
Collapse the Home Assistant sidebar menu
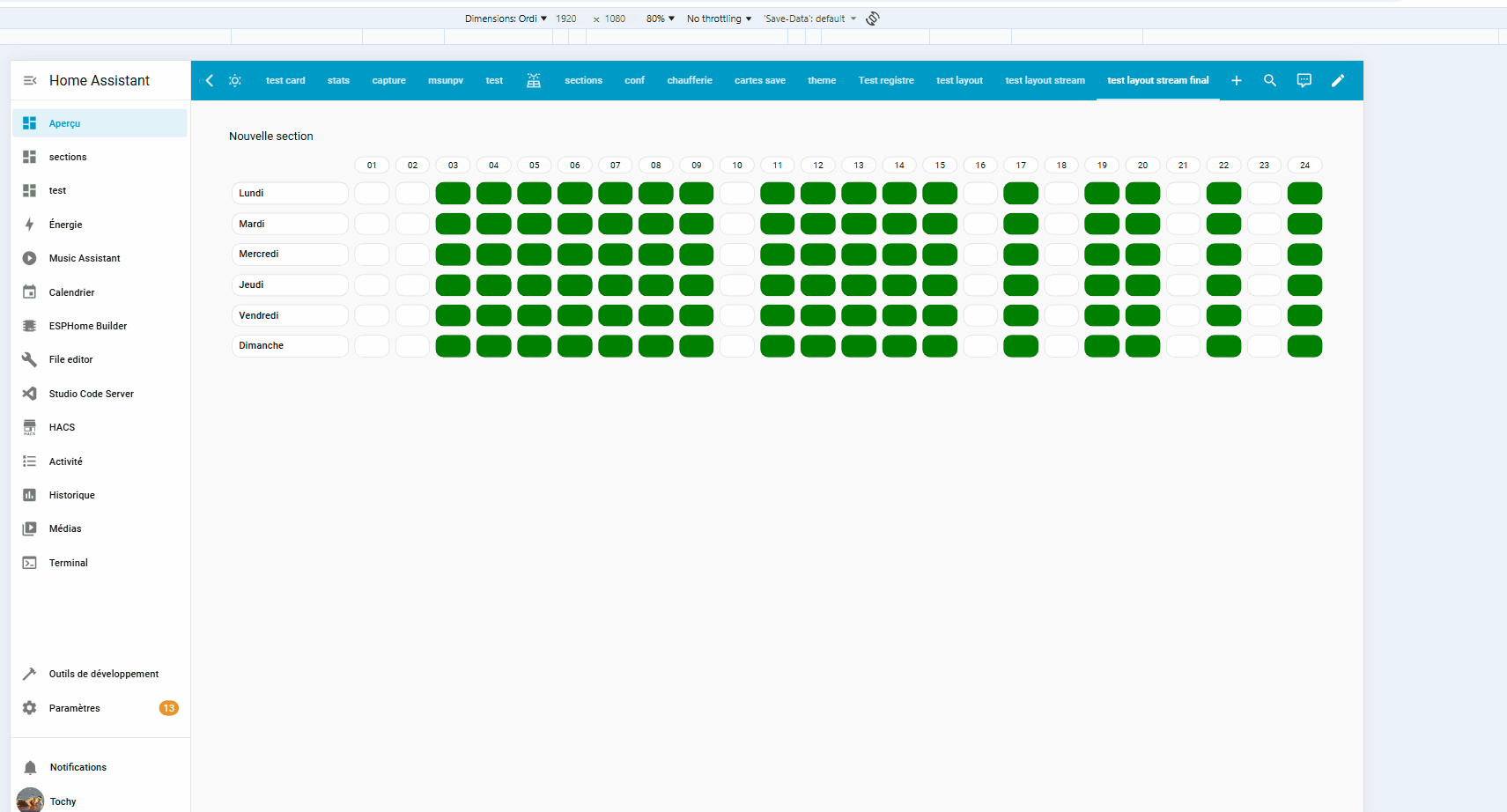coord(30,80)
